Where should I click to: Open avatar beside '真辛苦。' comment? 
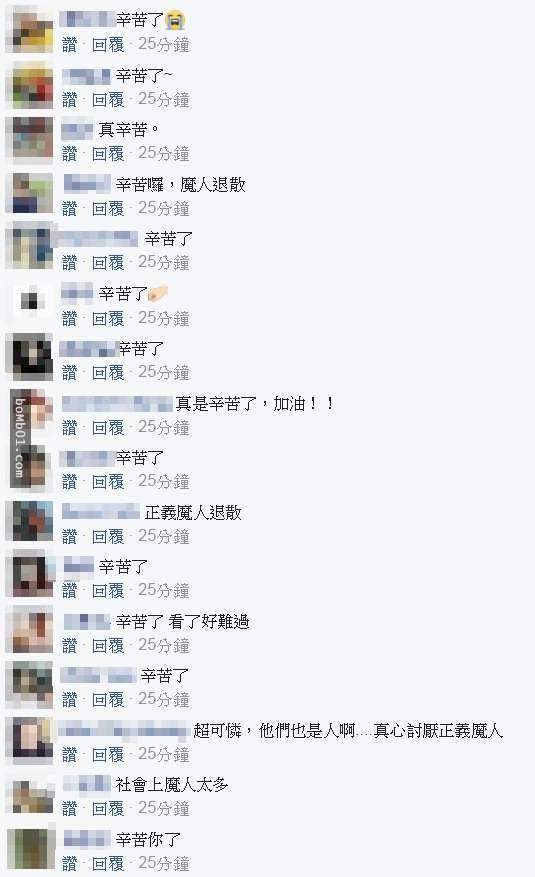coord(30,140)
